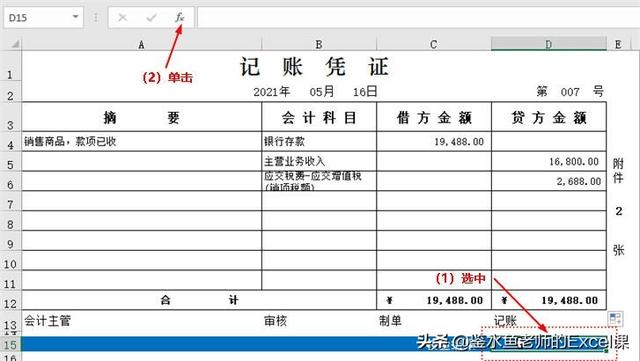This screenshot has width=640, height=361.
Task: Click debit amount cell 19,488.00 in row 4
Action: pos(434,141)
